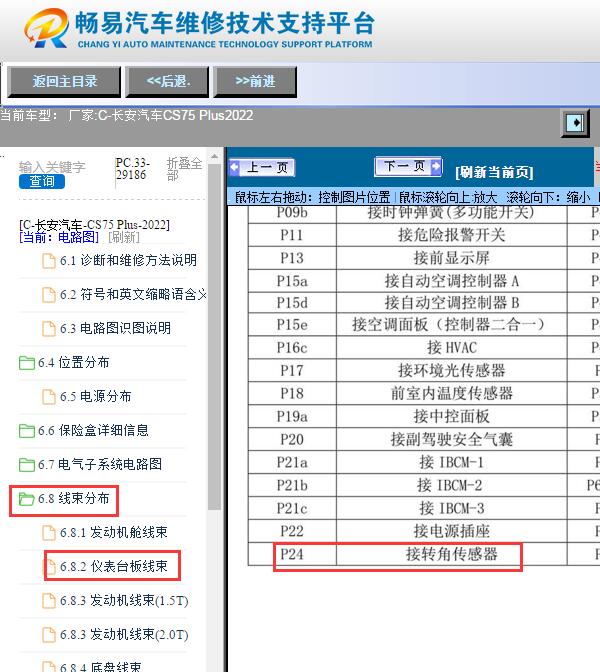Click the panel collapse arrow icon at right
600x672 pixels.
point(575,123)
